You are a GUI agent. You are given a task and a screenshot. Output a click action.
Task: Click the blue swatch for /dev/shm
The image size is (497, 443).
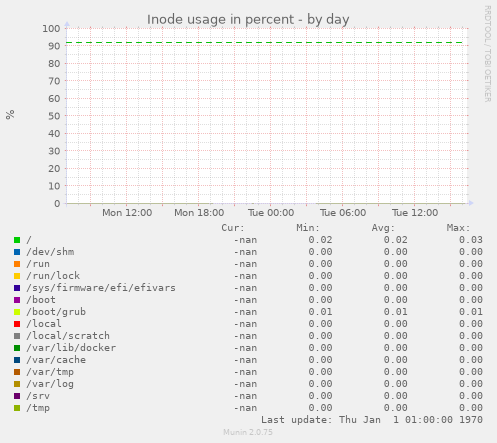pyautogui.click(x=17, y=252)
